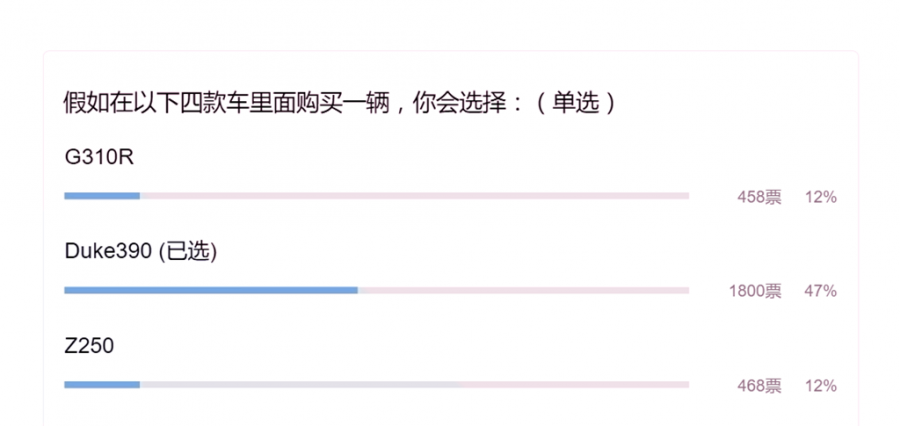The width and height of the screenshot is (900, 426).
Task: Click the pink unfilled portion of Duke390 bar
Action: pos(523,290)
